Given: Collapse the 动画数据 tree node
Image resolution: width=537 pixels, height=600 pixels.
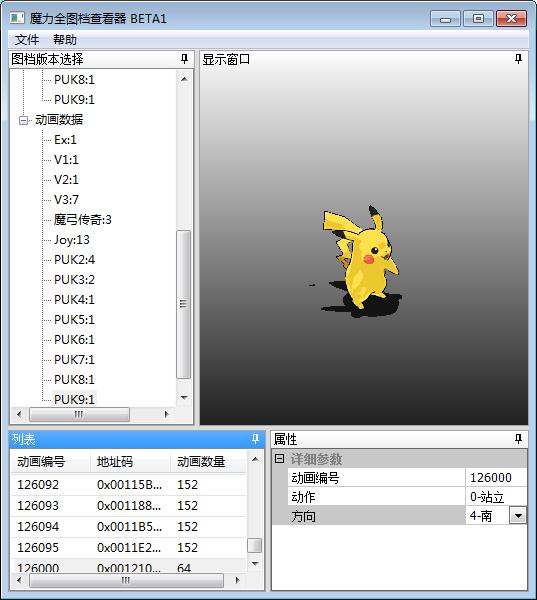Looking at the screenshot, I should tap(23, 120).
